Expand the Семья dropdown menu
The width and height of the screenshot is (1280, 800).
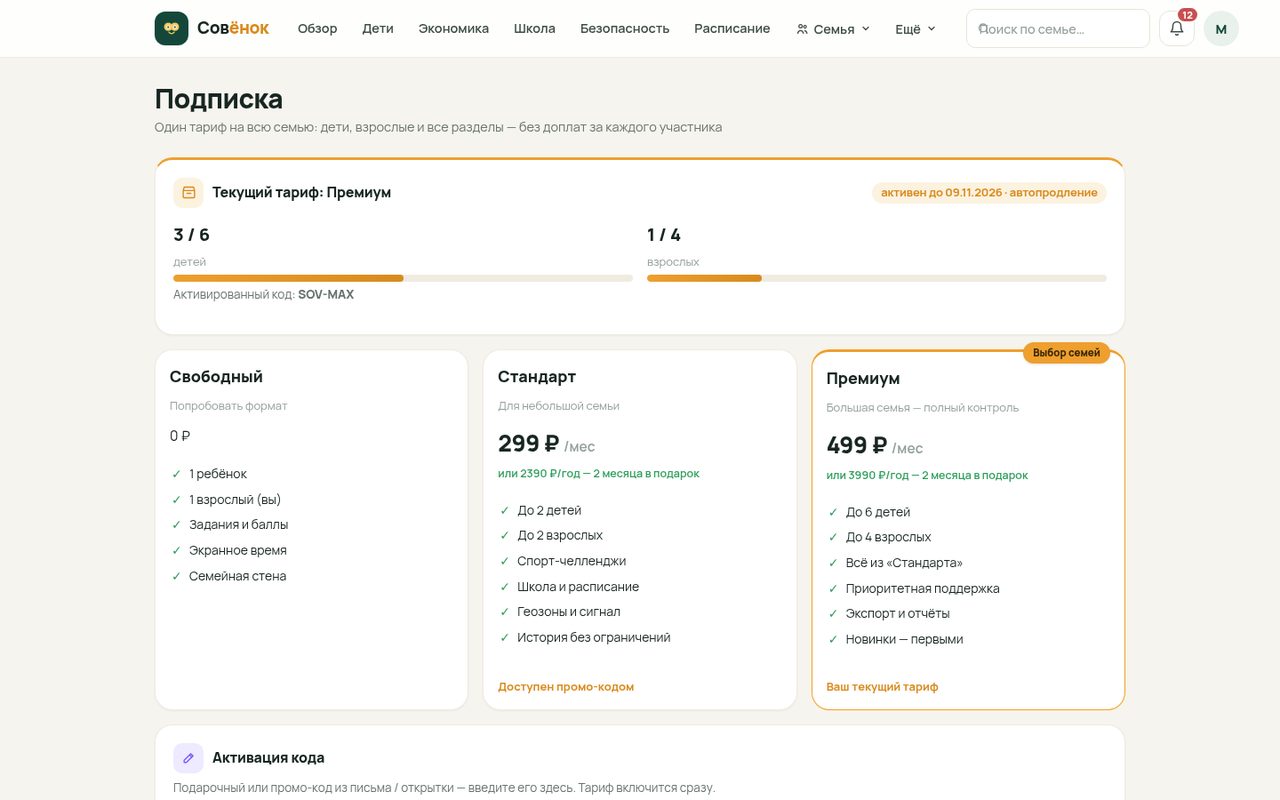click(833, 29)
